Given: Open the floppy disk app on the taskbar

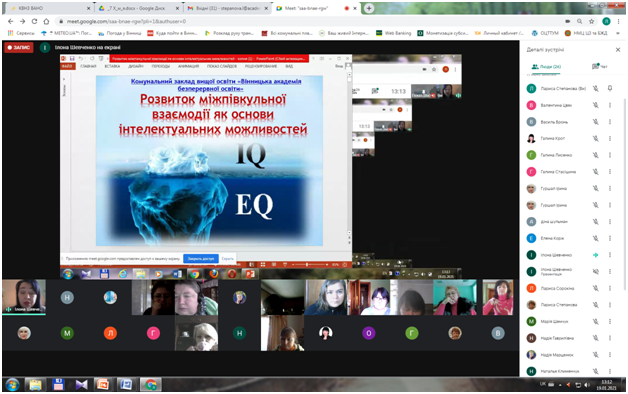Looking at the screenshot, I should [58, 385].
